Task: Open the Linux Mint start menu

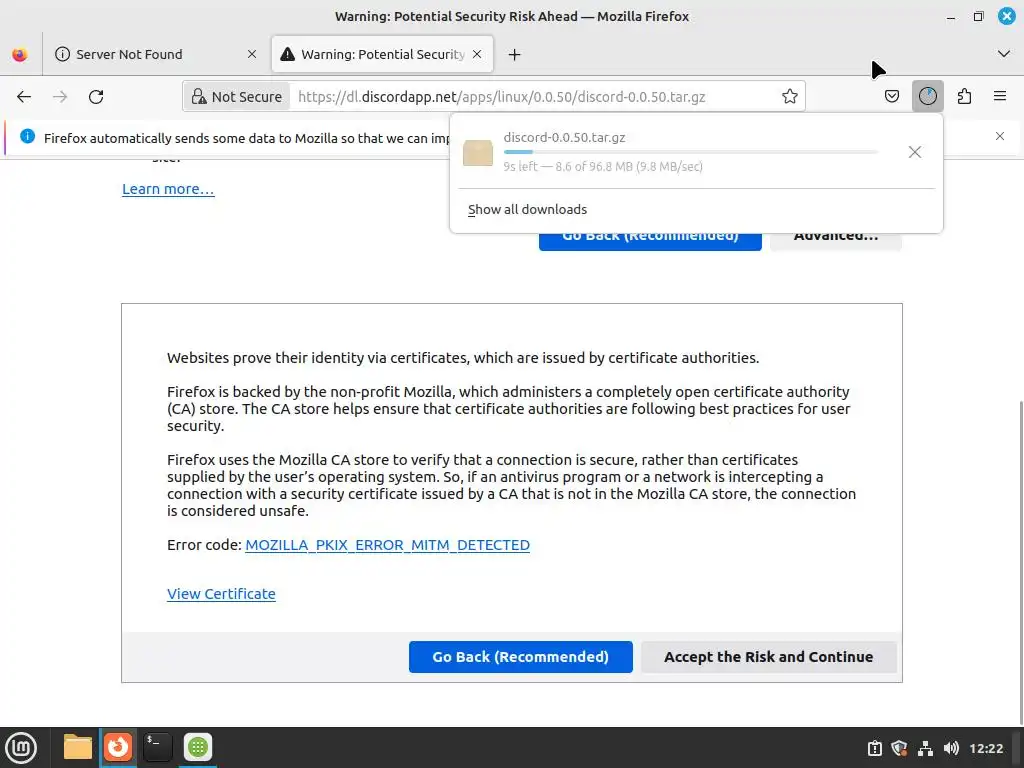Action: tap(21, 748)
